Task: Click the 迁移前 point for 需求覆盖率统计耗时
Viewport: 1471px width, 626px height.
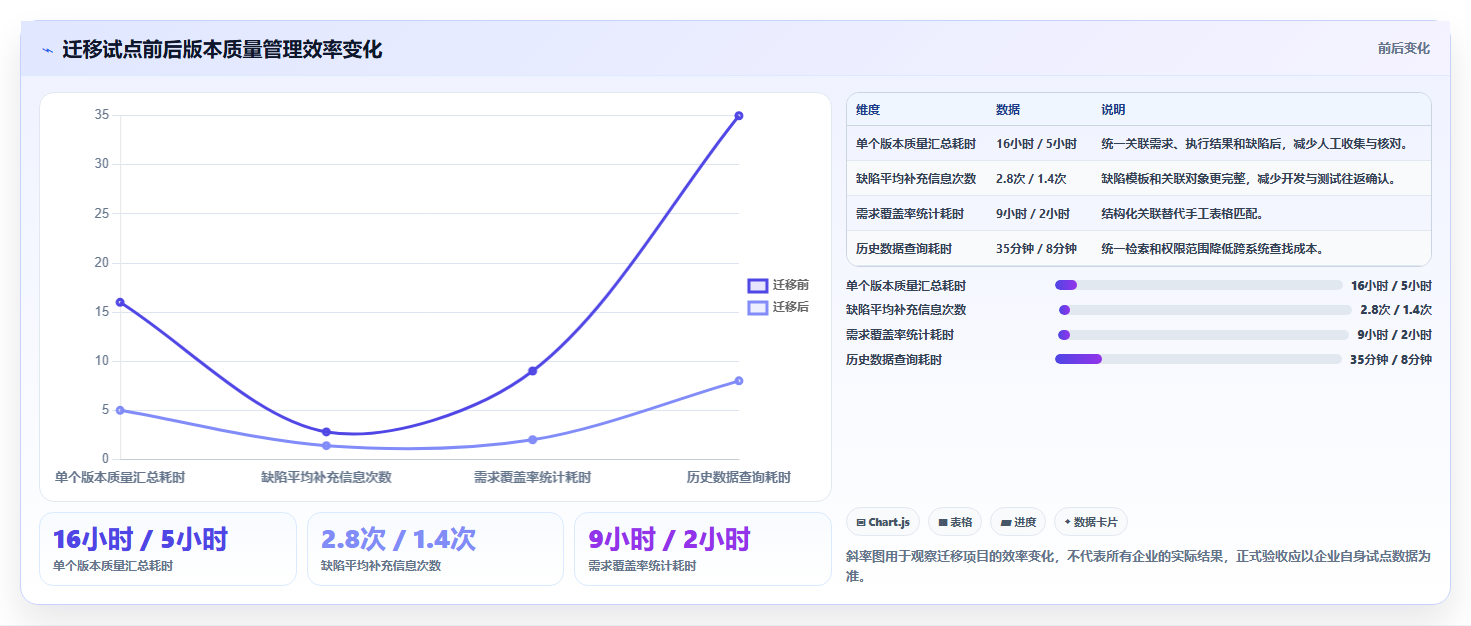Action: point(532,371)
